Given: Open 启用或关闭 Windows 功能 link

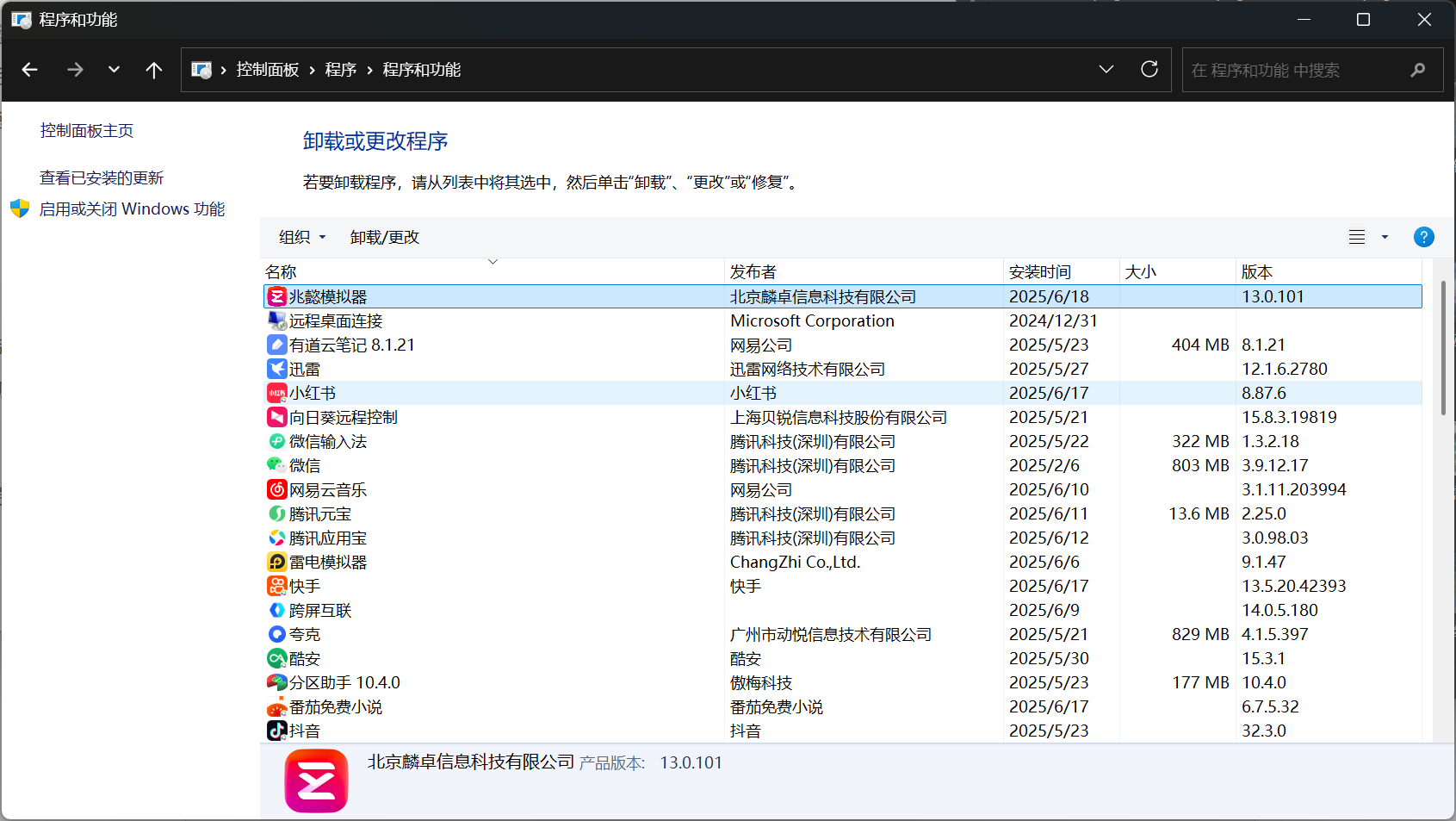Looking at the screenshot, I should tap(132, 209).
